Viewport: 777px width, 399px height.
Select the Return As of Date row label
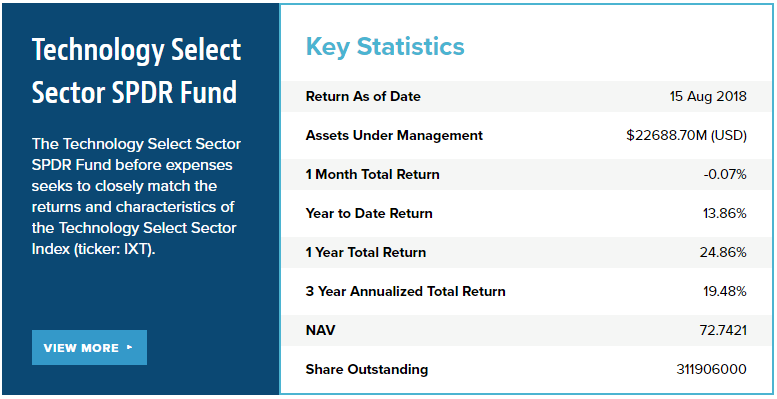pyautogui.click(x=363, y=96)
